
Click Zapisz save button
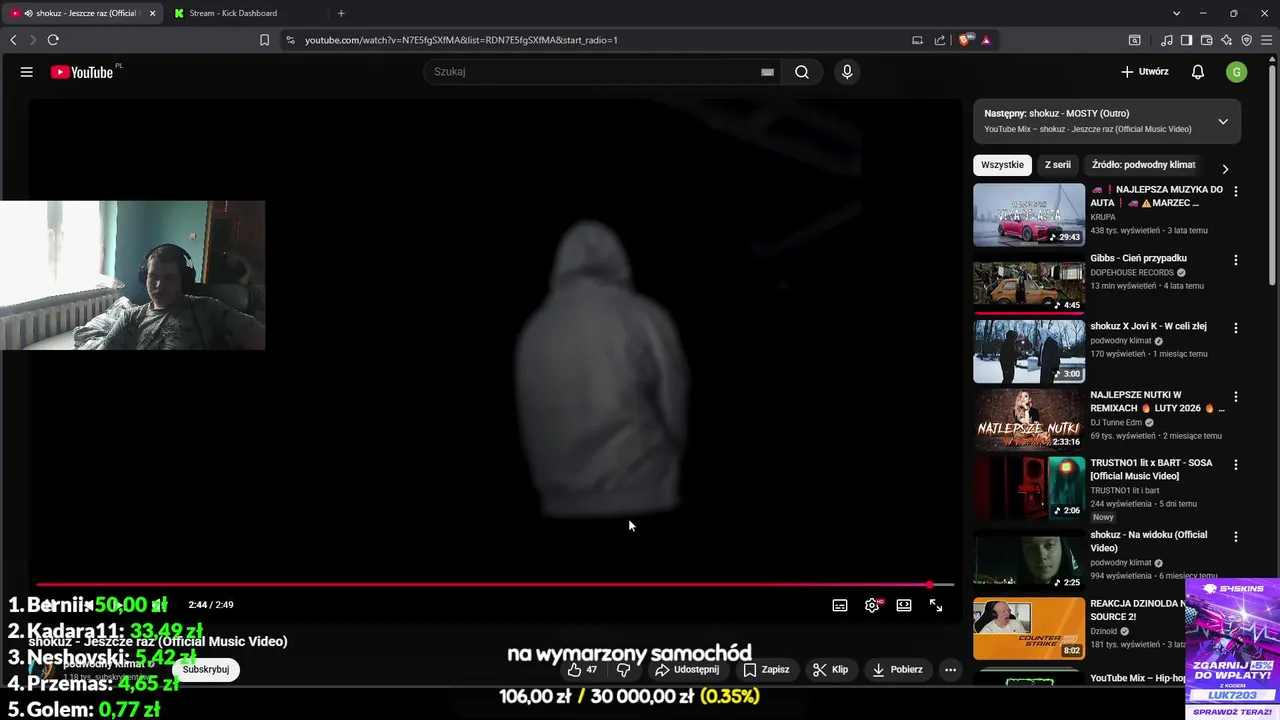tap(766, 670)
